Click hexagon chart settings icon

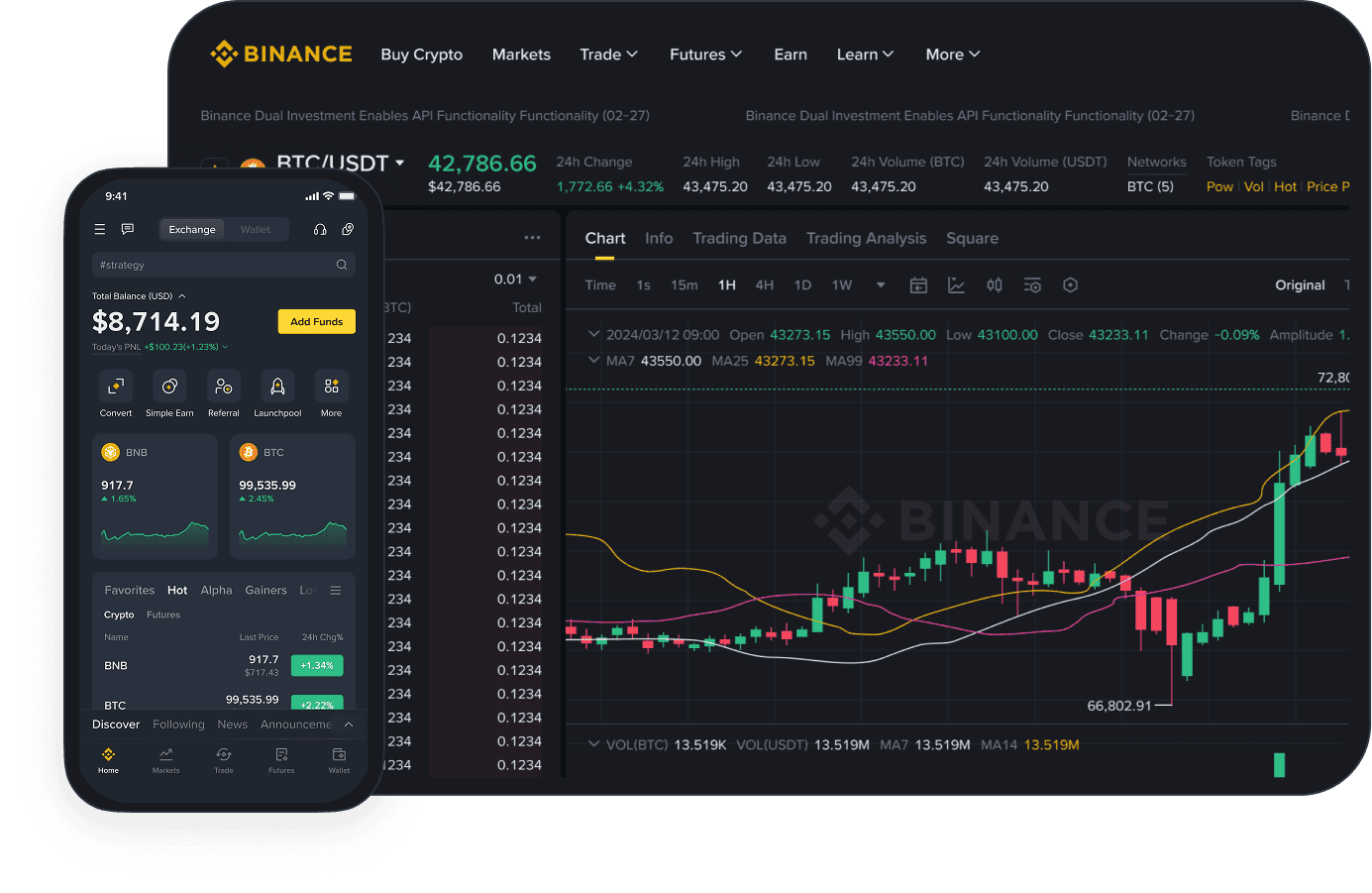[1070, 285]
